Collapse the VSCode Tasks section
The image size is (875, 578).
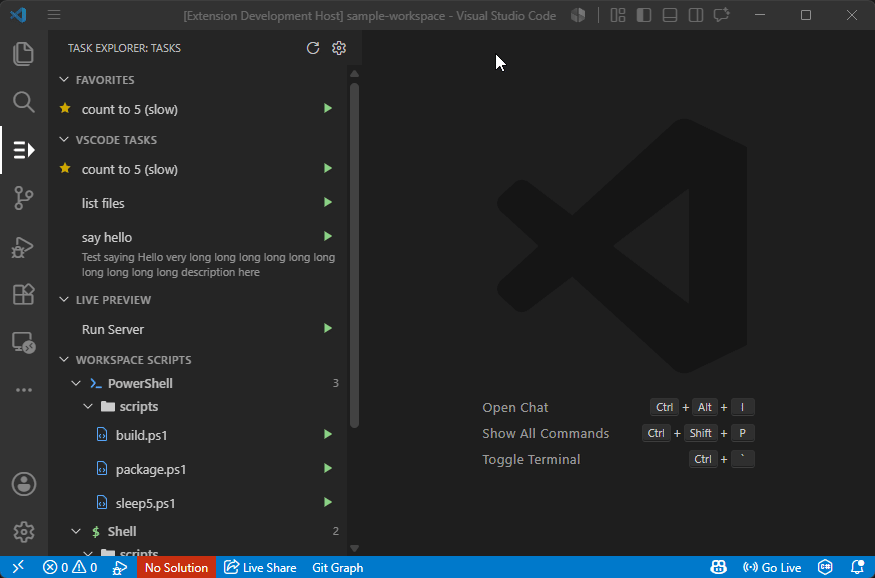[64, 139]
